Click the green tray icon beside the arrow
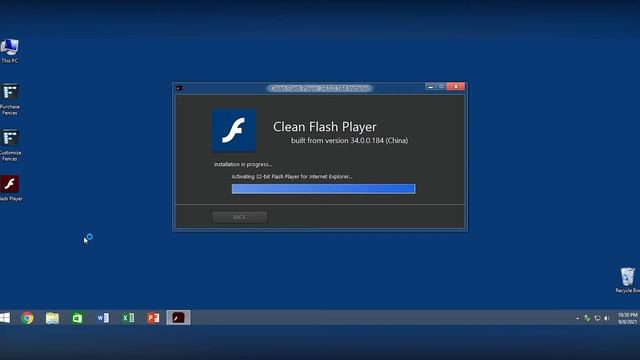Image resolution: width=640 pixels, height=360 pixels. tap(587, 318)
